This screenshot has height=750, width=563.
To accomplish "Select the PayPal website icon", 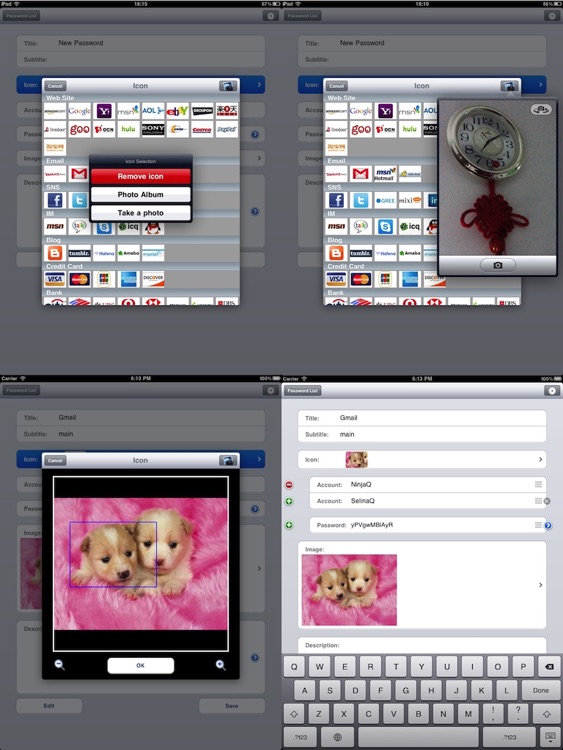I will (x=227, y=130).
